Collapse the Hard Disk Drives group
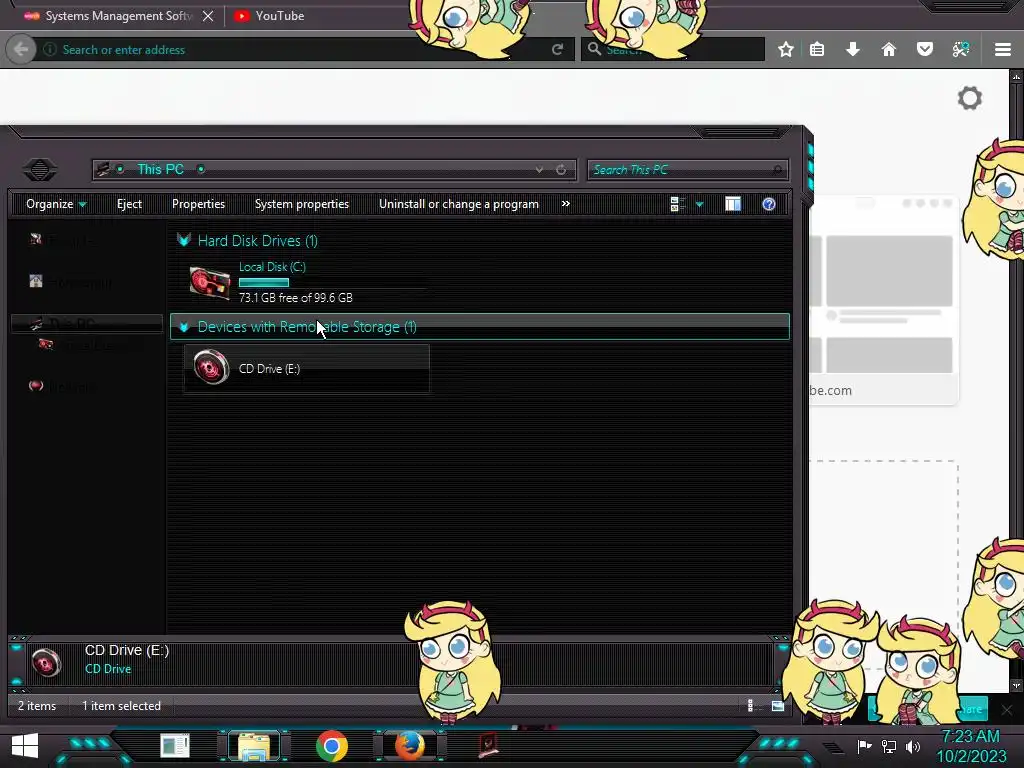This screenshot has width=1024, height=768. click(184, 240)
